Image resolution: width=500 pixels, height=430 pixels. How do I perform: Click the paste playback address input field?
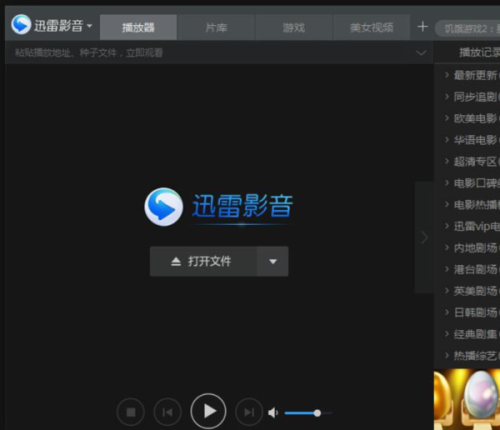210,53
